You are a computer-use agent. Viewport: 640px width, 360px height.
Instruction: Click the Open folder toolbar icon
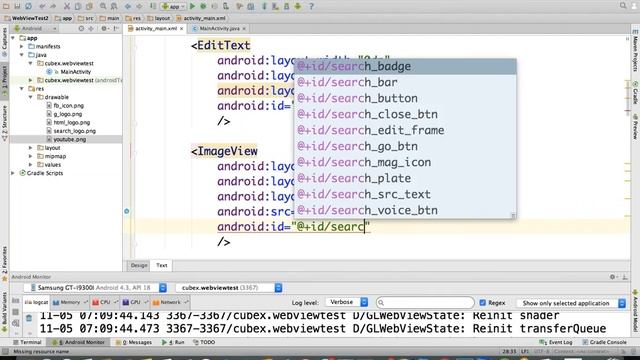[6, 6]
